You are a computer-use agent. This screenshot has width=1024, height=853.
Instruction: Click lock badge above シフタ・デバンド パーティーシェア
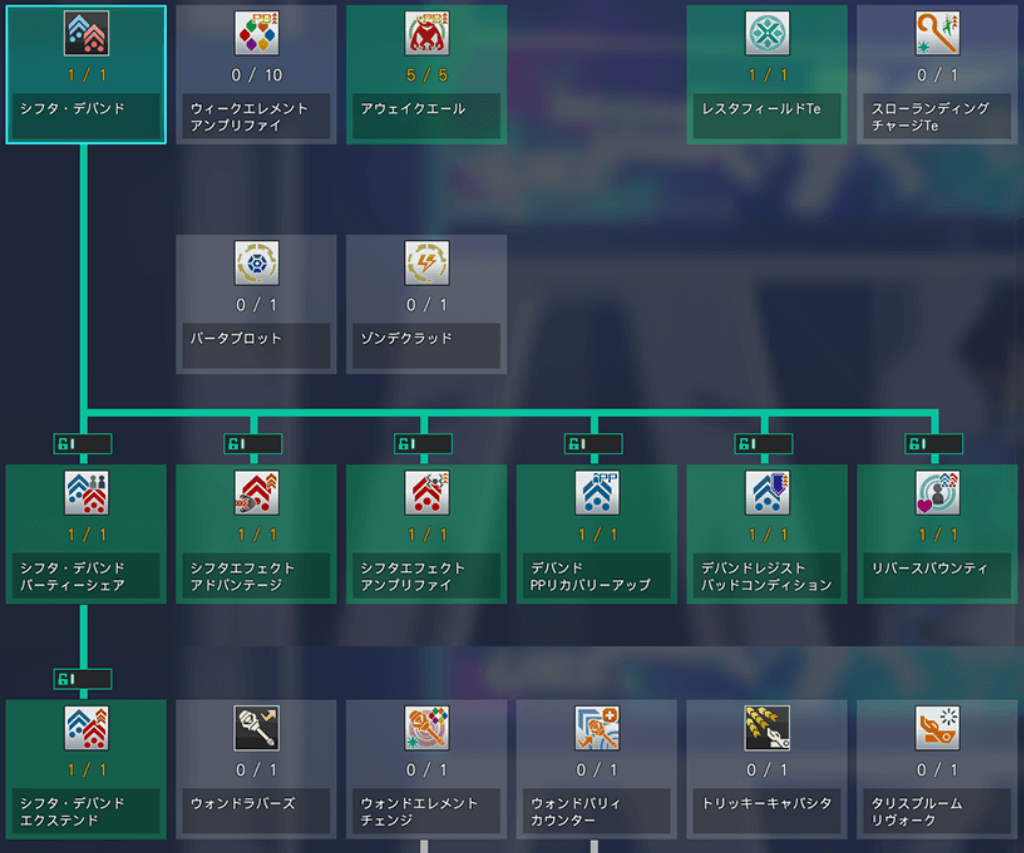tap(83, 444)
